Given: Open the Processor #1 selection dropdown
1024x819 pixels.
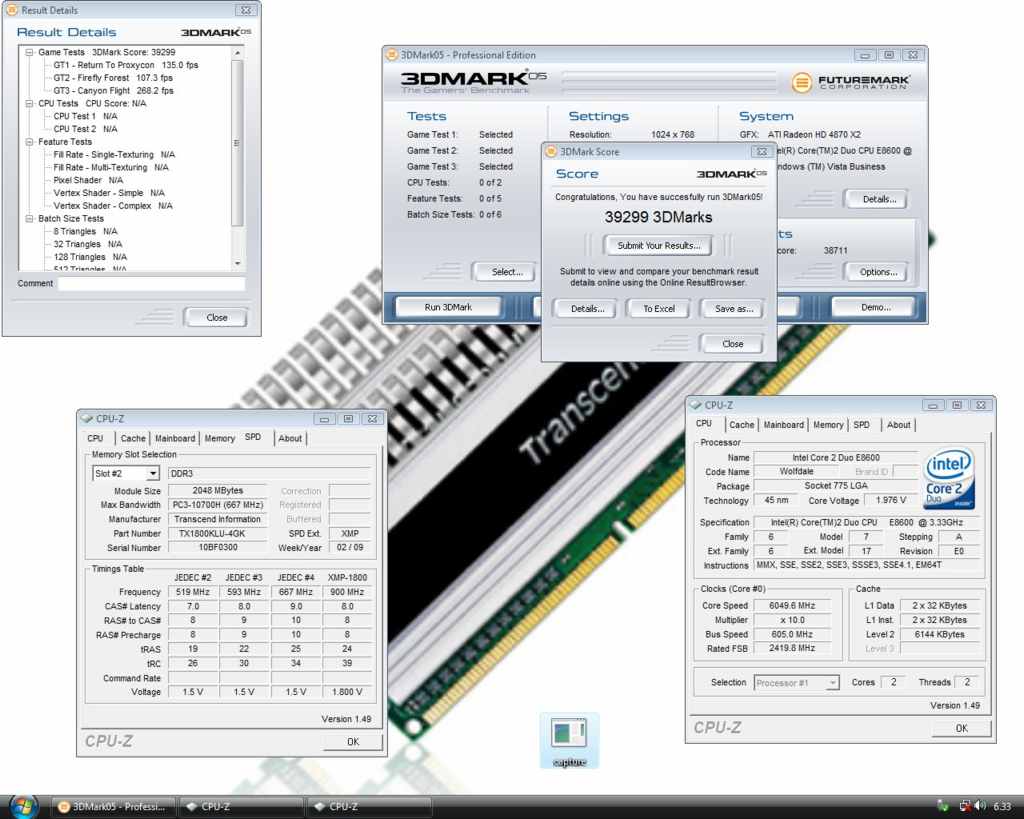Looking at the screenshot, I should click(832, 682).
